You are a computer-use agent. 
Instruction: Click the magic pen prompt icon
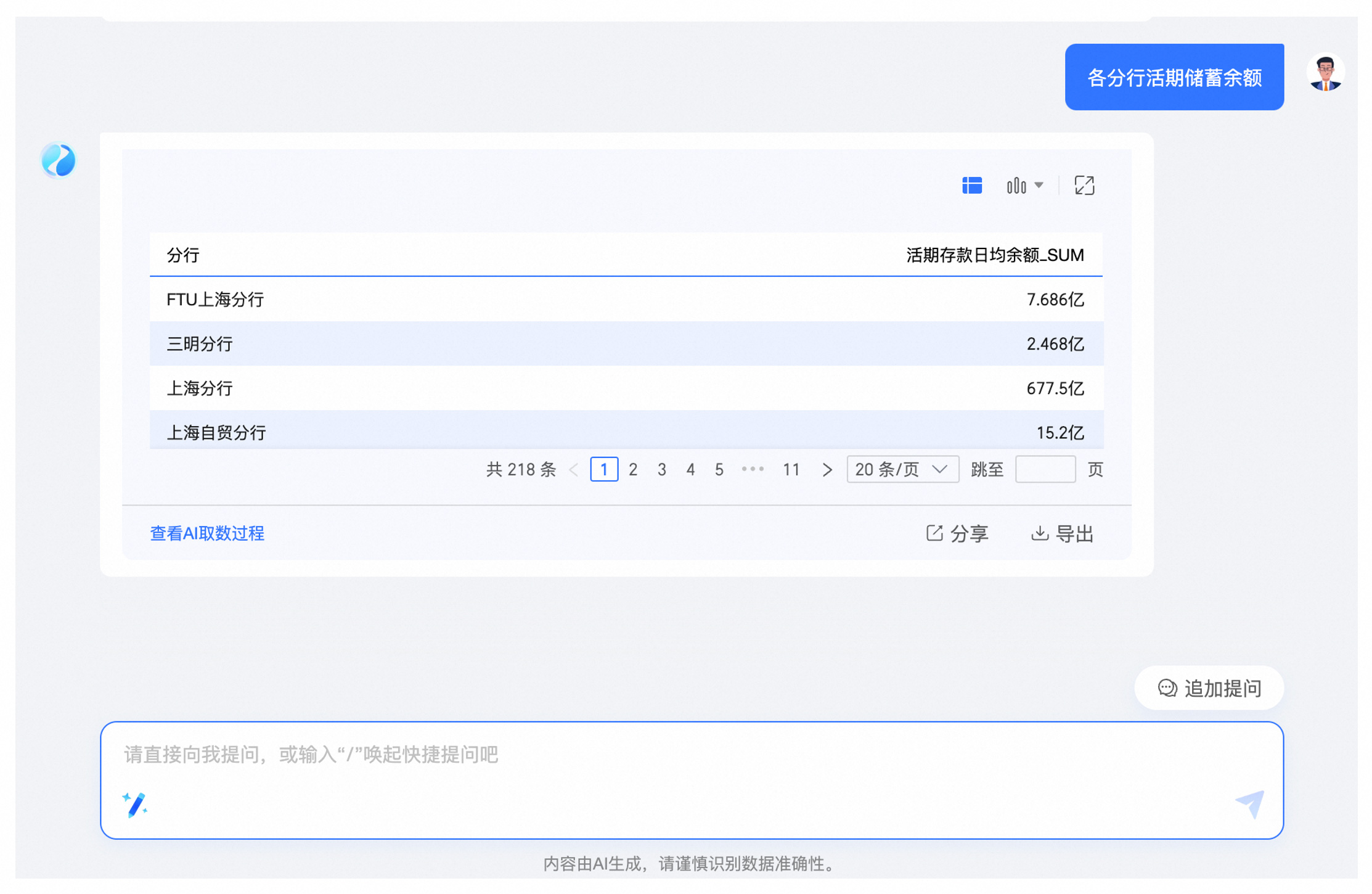134,804
